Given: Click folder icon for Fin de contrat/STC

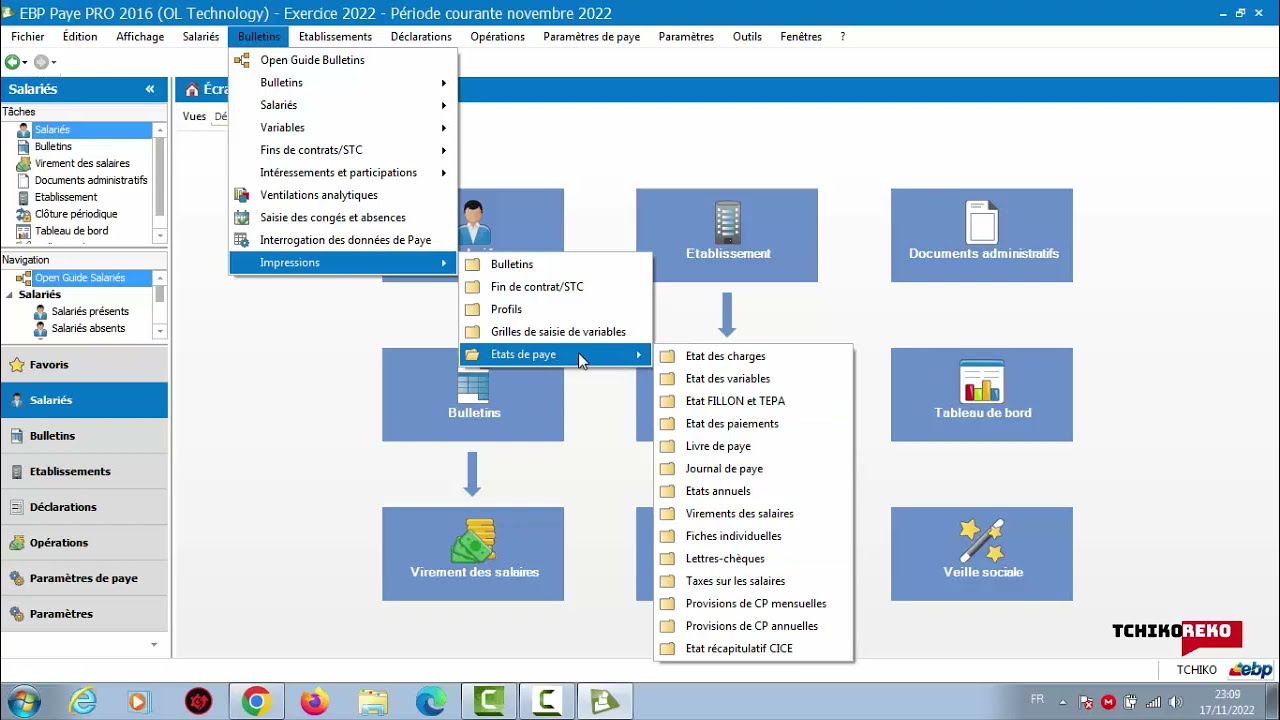Looking at the screenshot, I should [472, 287].
